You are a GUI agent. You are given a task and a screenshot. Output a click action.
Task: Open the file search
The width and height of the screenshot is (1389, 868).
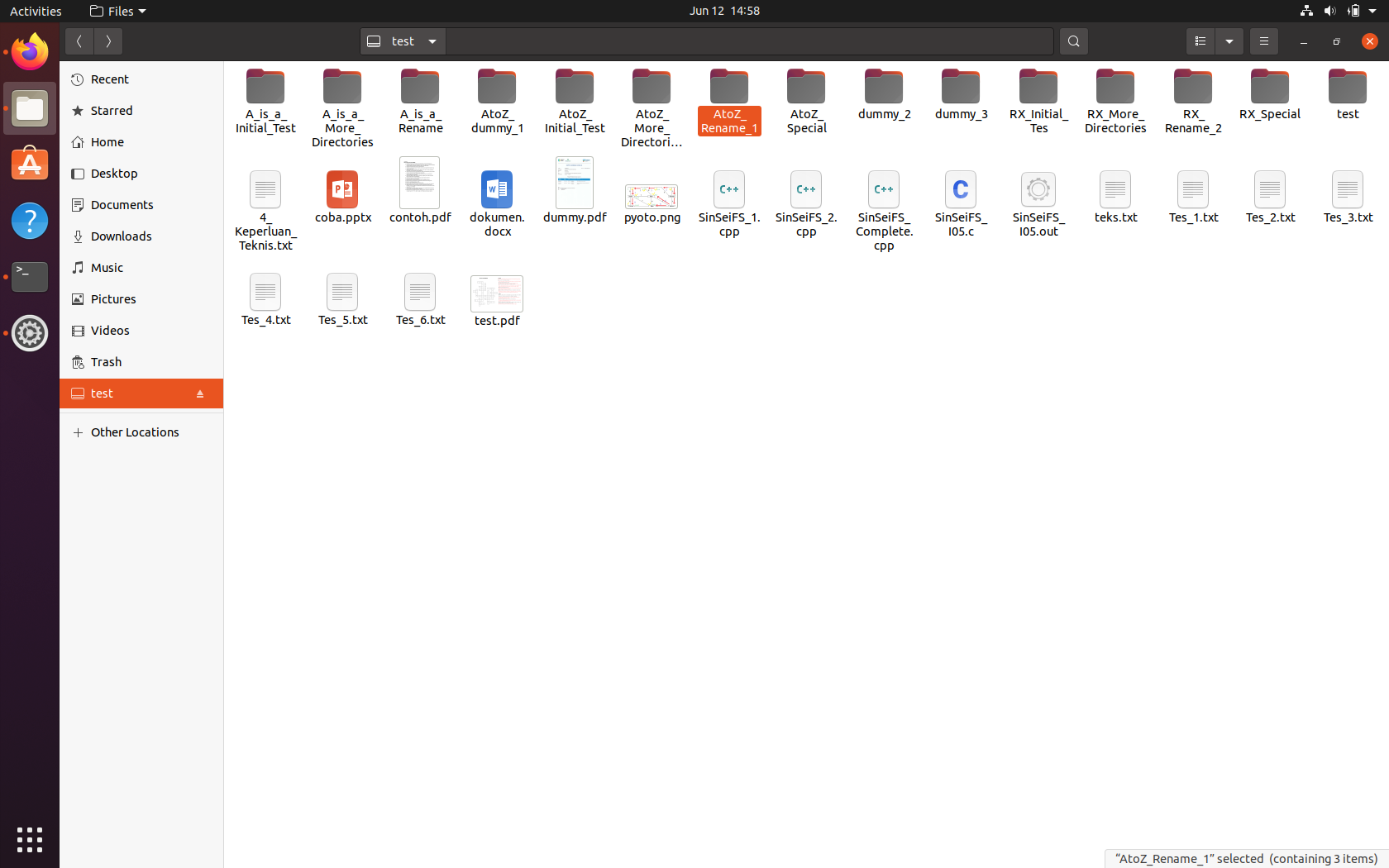1073,41
